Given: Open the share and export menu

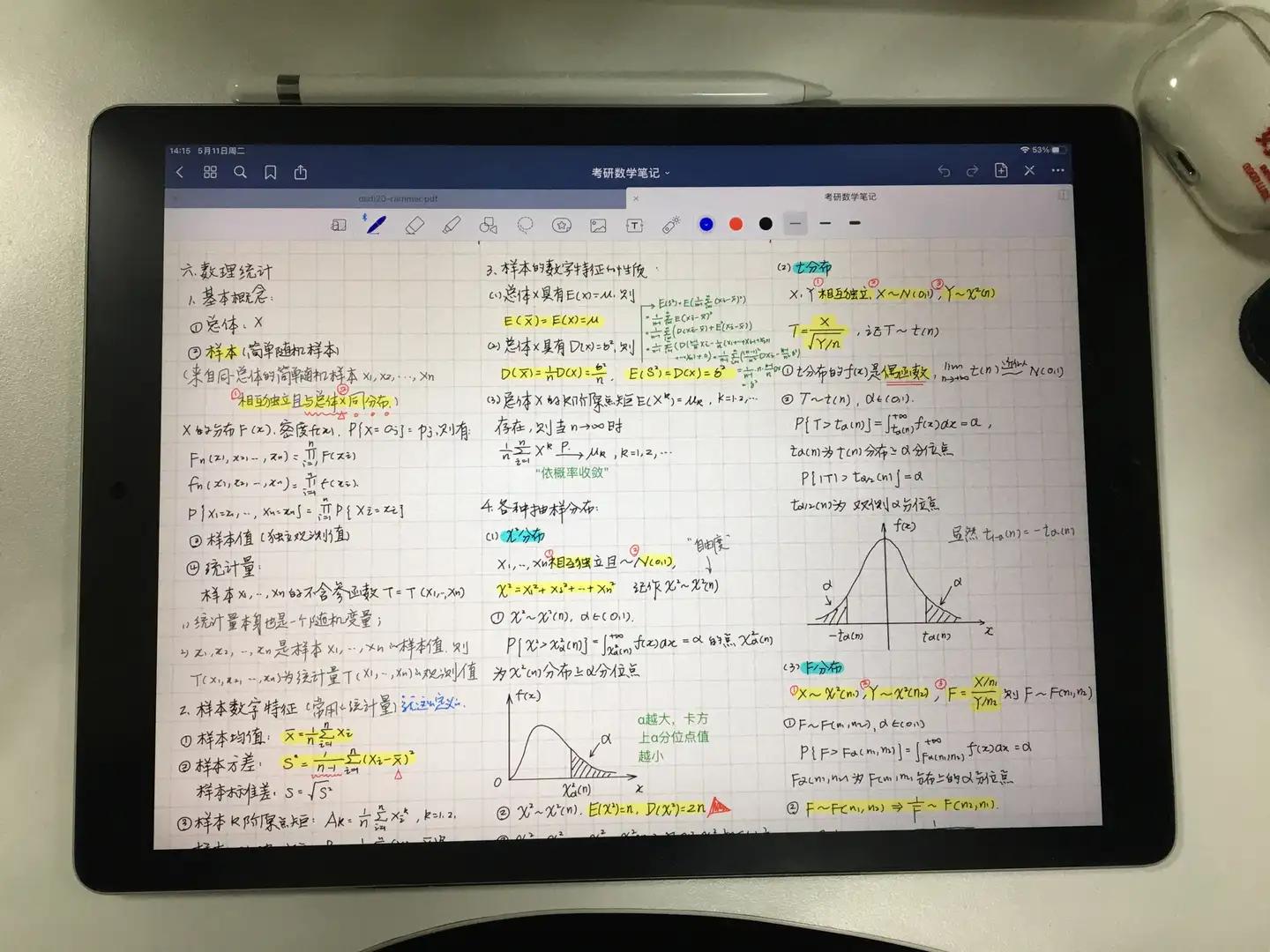Looking at the screenshot, I should coord(301,172).
